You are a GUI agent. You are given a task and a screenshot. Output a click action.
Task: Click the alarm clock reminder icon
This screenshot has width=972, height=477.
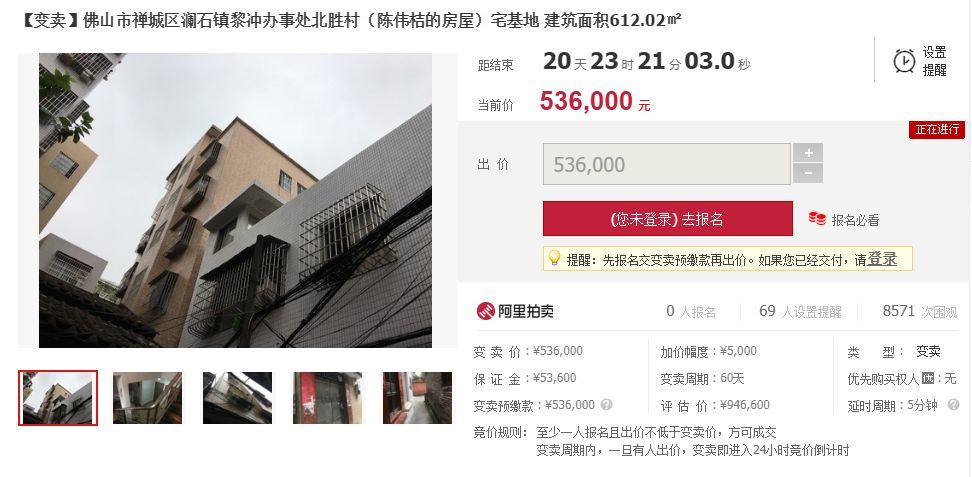pyautogui.click(x=904, y=61)
